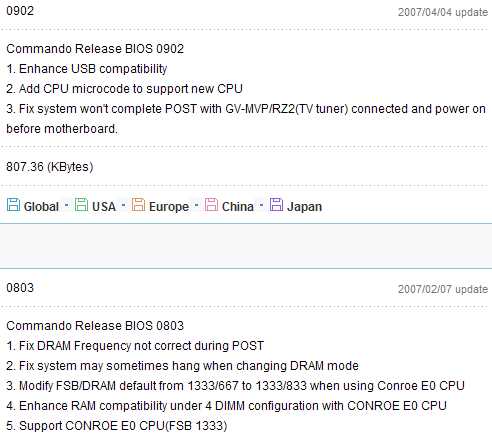
Task: Follow the Japan download link
Action: click(304, 207)
